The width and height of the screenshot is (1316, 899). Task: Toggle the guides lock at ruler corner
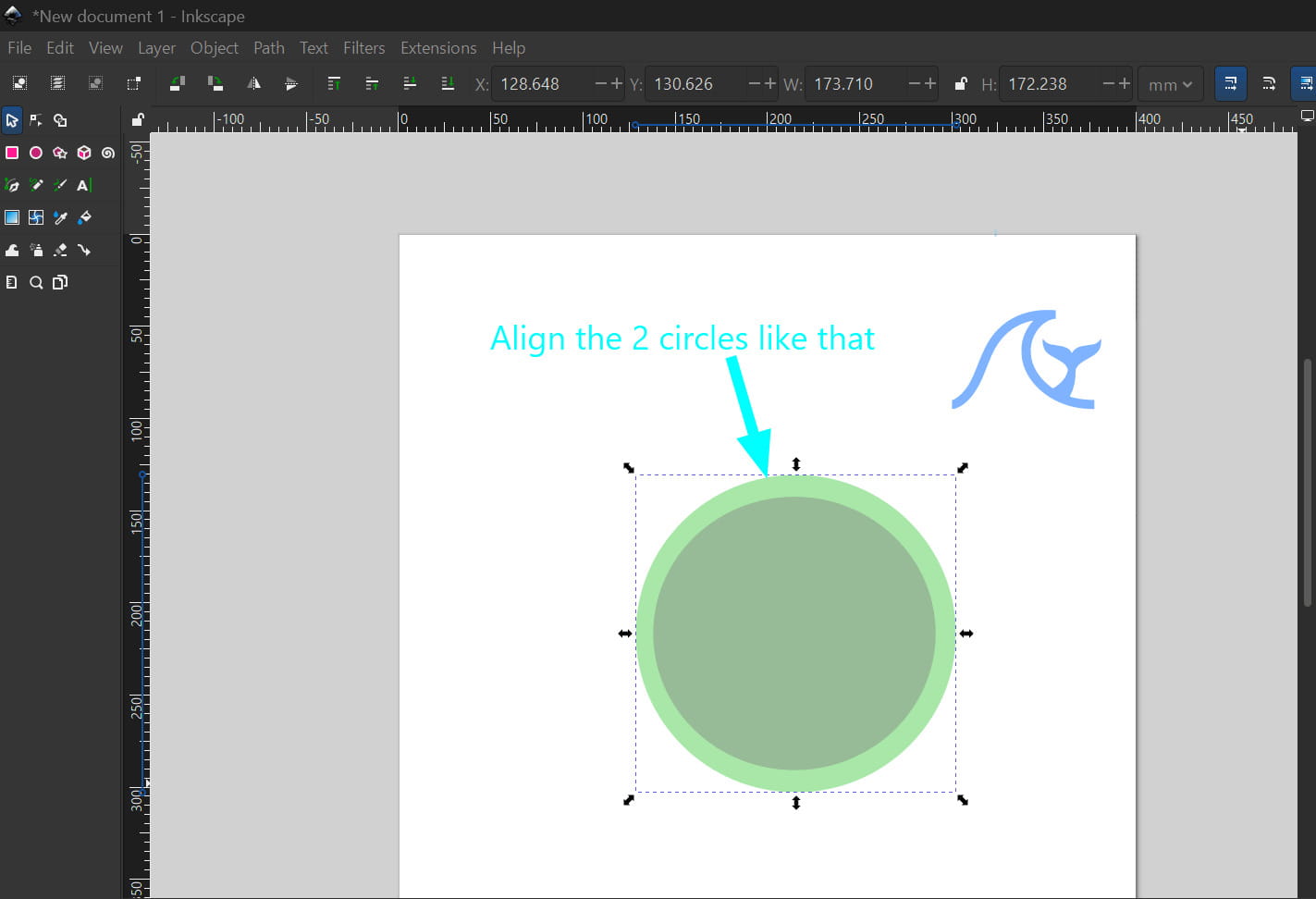138,119
